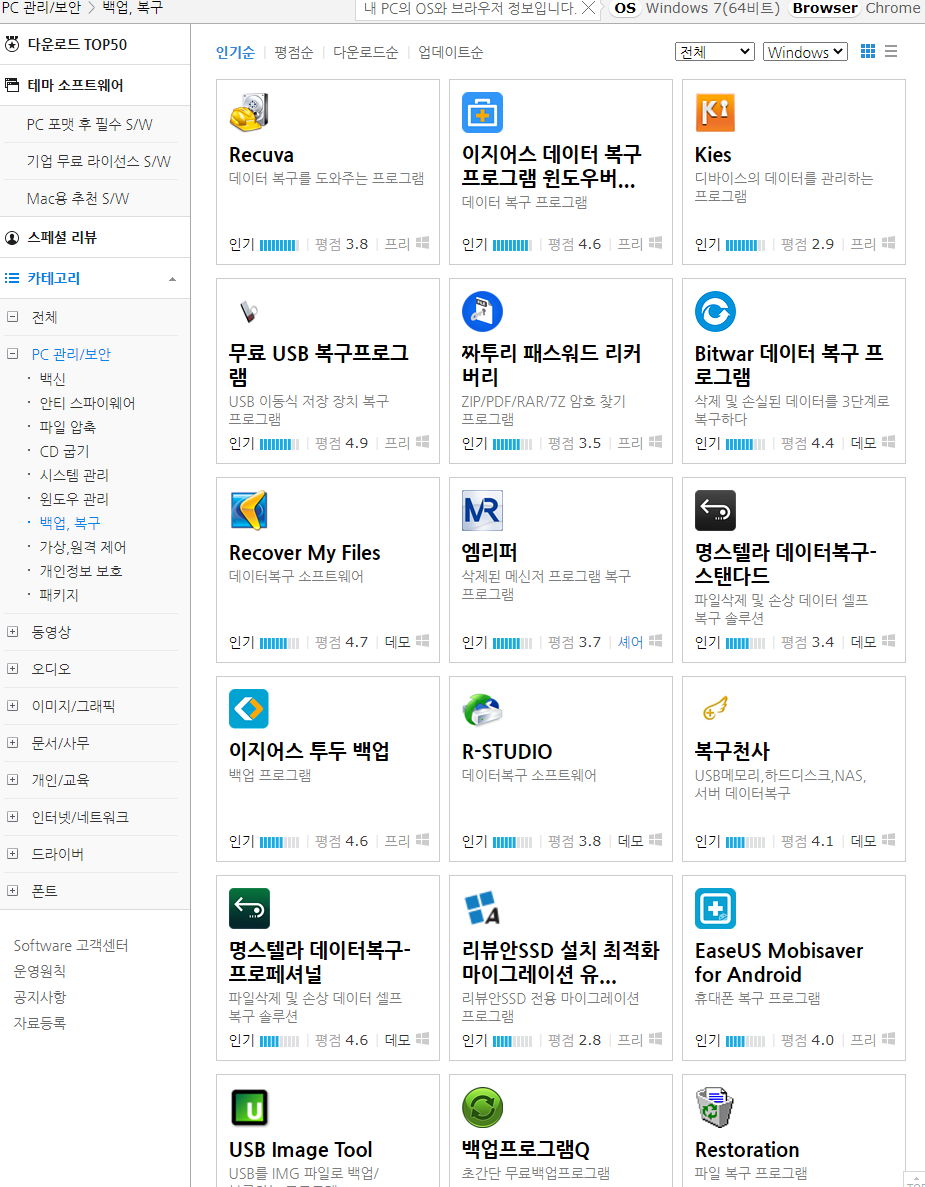Image resolution: width=925 pixels, height=1187 pixels.
Task: Open the orange Kies icon
Action: [x=715, y=112]
